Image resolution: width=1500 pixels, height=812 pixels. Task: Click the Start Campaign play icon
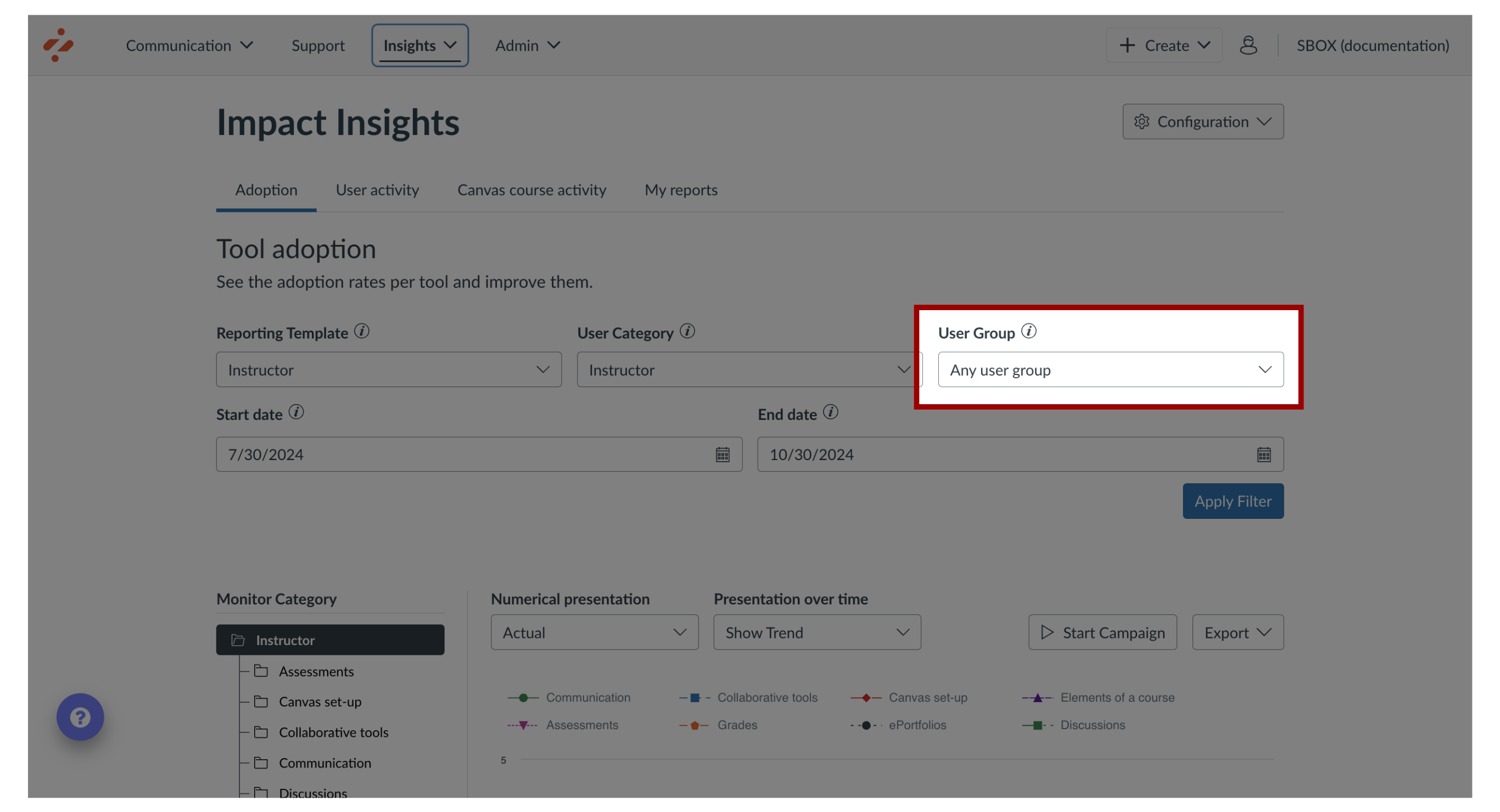pyautogui.click(x=1047, y=632)
